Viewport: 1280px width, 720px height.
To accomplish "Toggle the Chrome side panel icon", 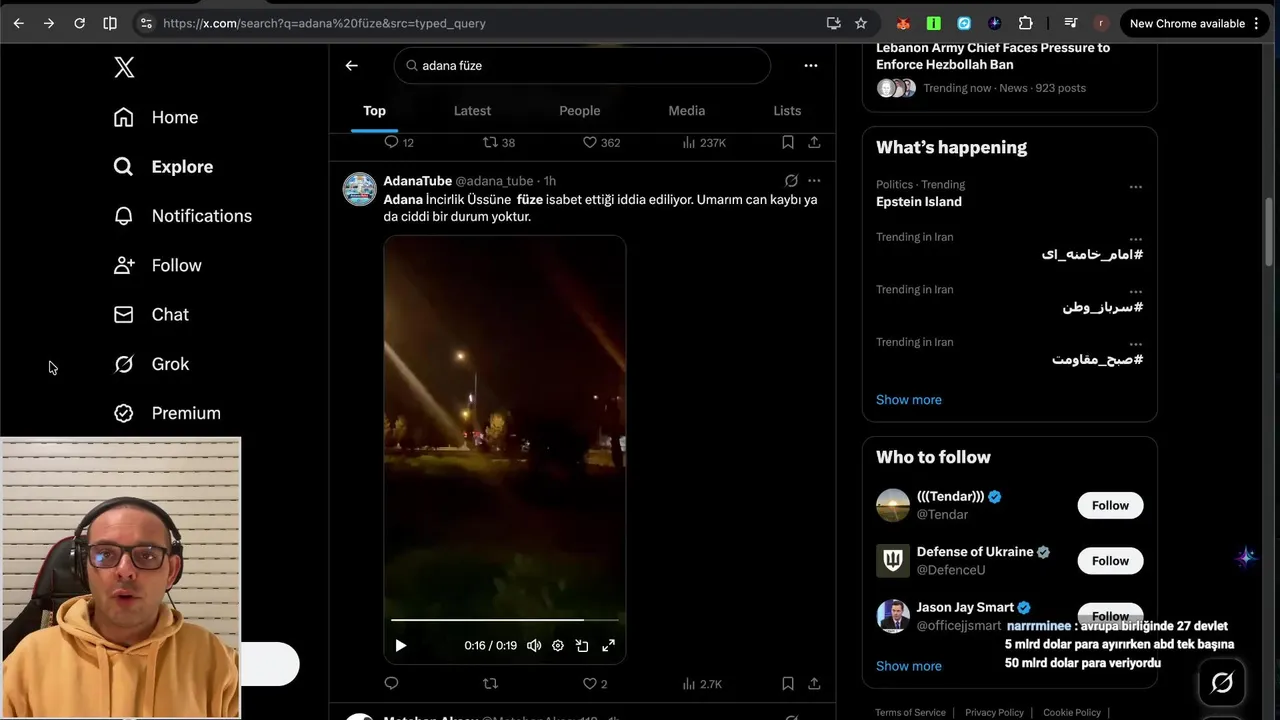I will (x=110, y=23).
